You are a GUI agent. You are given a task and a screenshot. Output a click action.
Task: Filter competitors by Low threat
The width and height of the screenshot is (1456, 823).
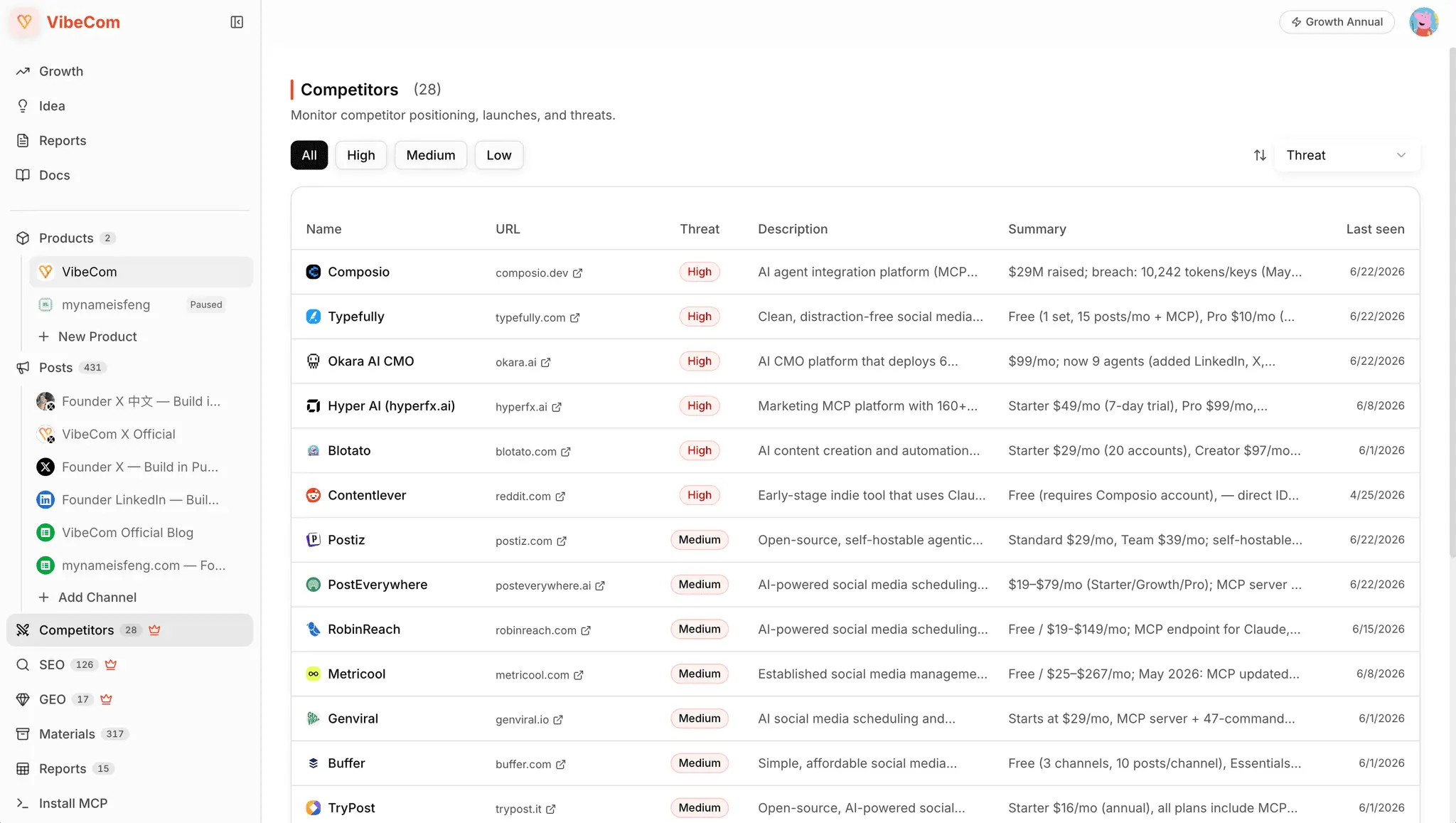pos(498,155)
